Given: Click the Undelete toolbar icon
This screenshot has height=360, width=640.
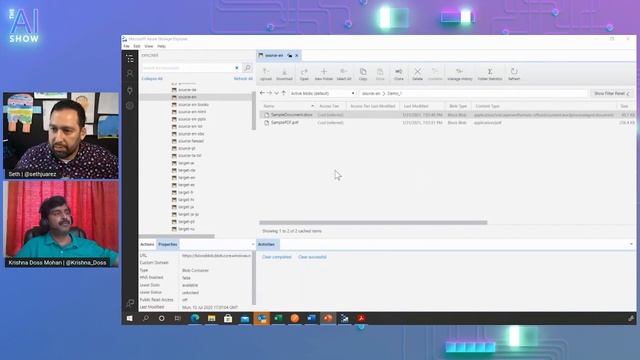Looking at the screenshot, I should (x=435, y=74).
